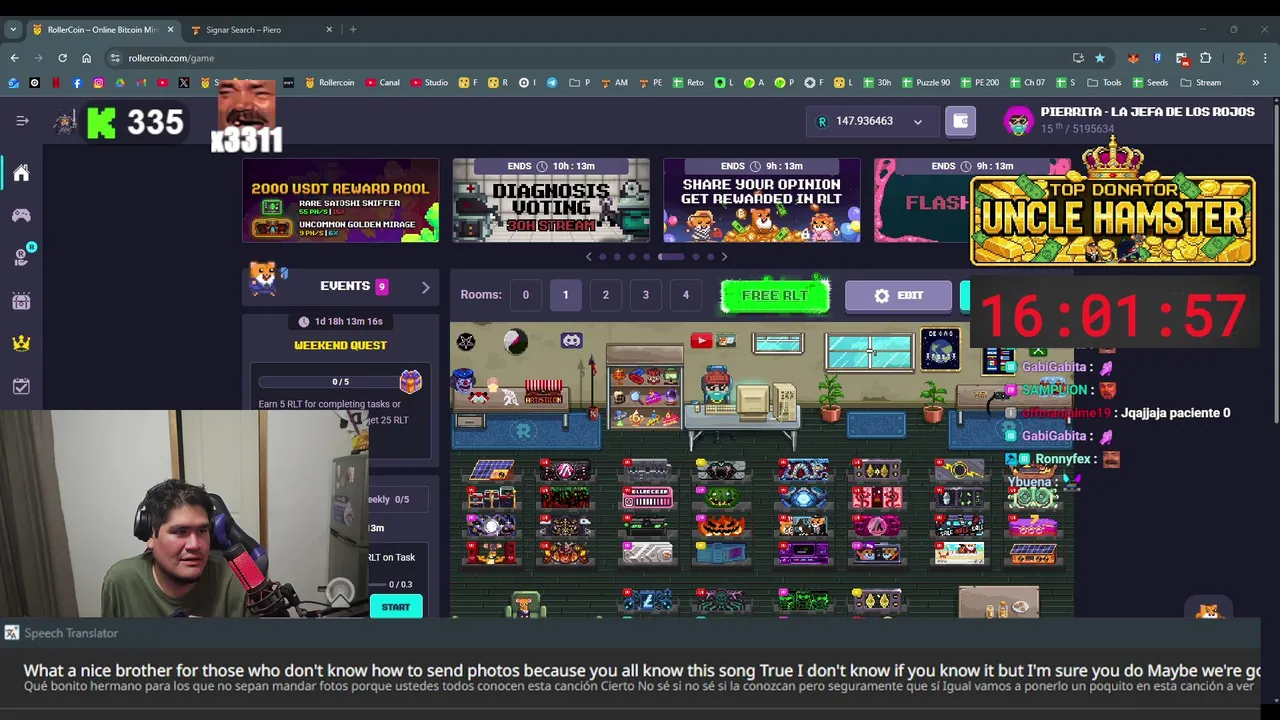Click the install app icon in the address bar

(x=1078, y=58)
